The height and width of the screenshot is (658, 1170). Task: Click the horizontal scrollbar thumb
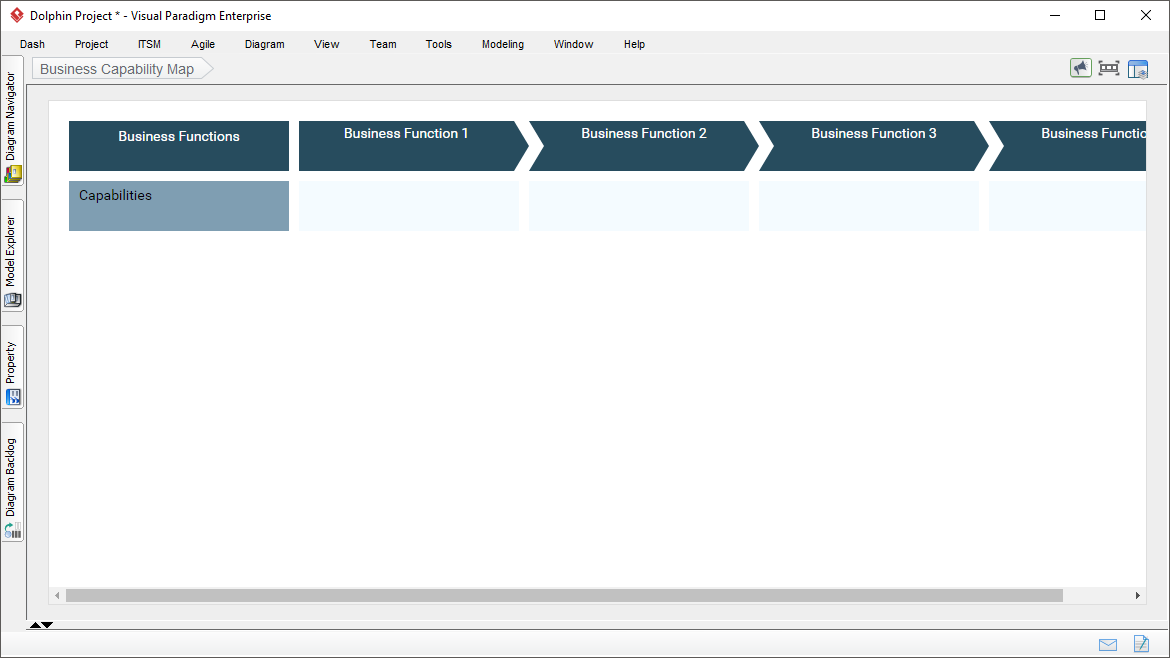564,595
